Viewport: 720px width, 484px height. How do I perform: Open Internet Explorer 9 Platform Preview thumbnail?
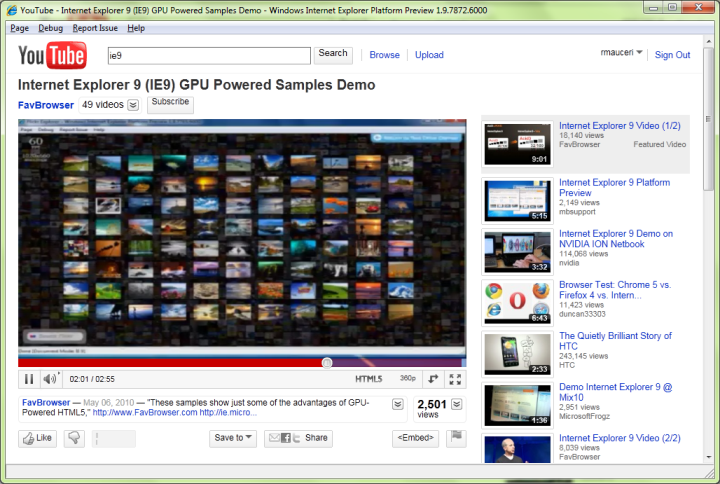point(517,201)
